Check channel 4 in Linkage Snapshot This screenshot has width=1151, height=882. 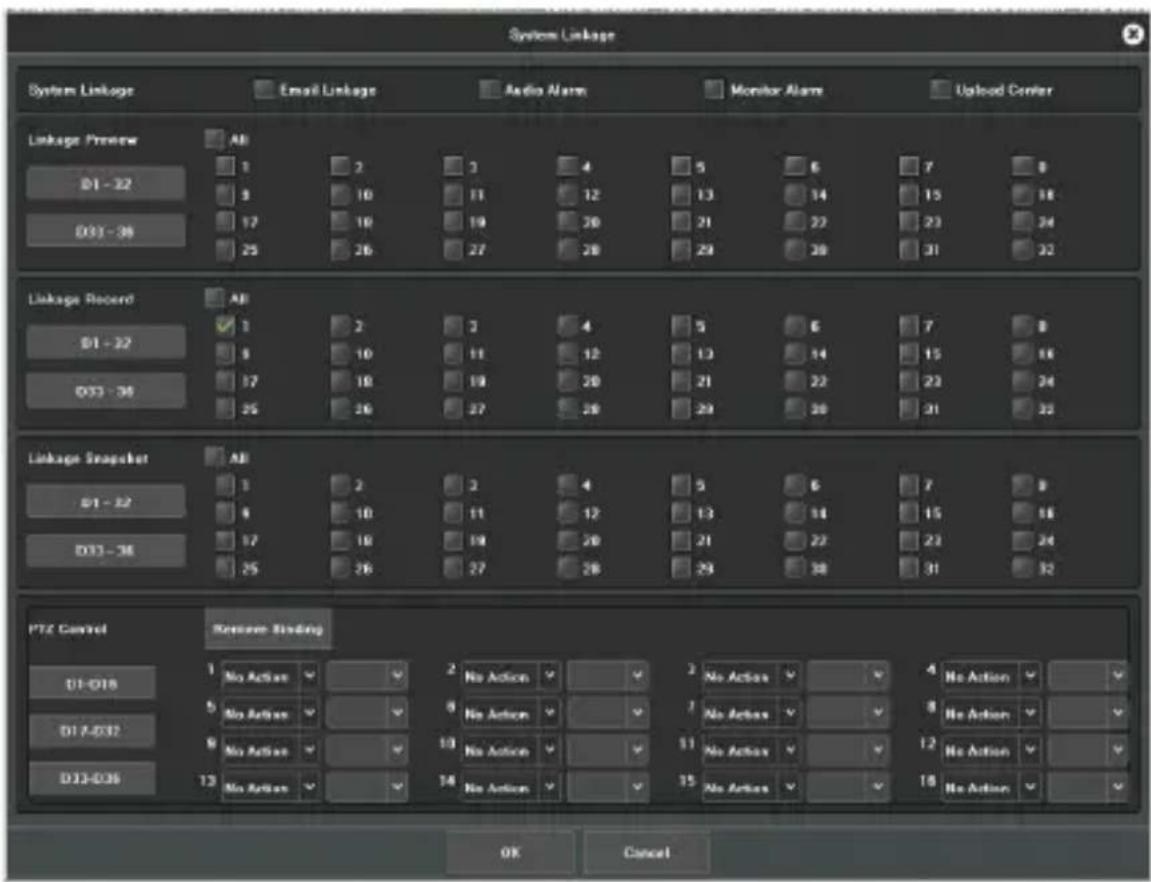tap(567, 485)
